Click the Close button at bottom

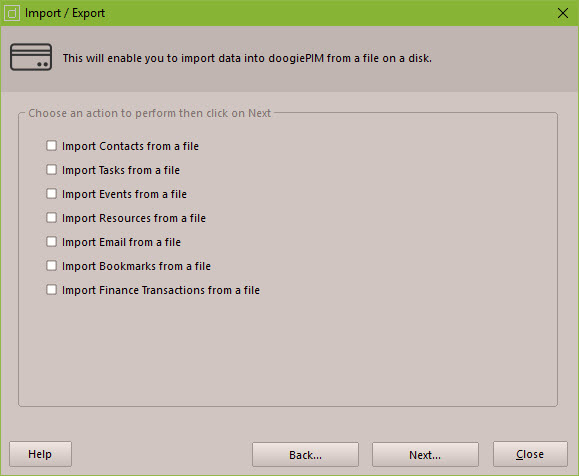coord(530,454)
